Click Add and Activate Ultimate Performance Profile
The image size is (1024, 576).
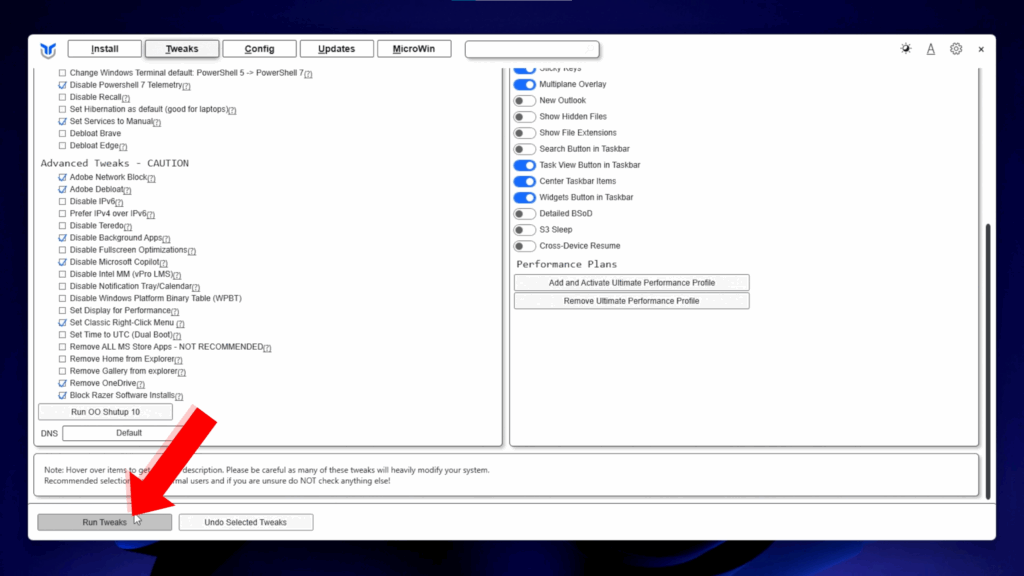coord(631,283)
